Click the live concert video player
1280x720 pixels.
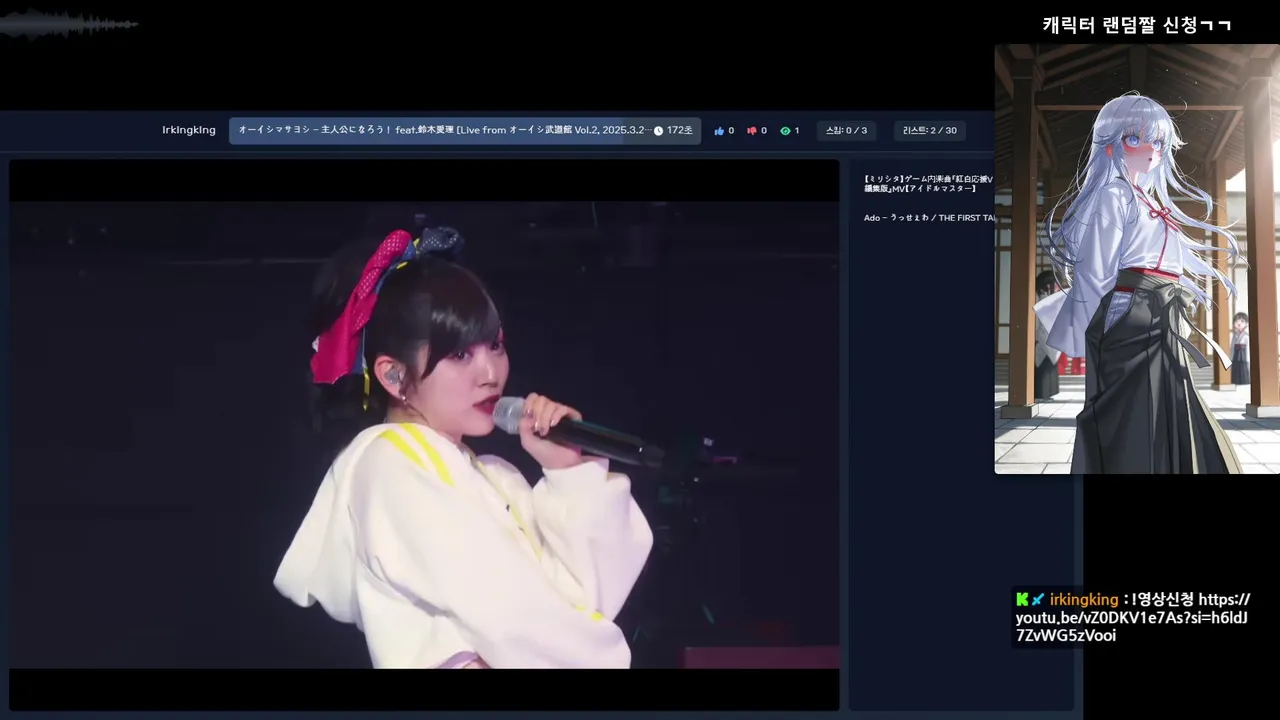point(424,435)
